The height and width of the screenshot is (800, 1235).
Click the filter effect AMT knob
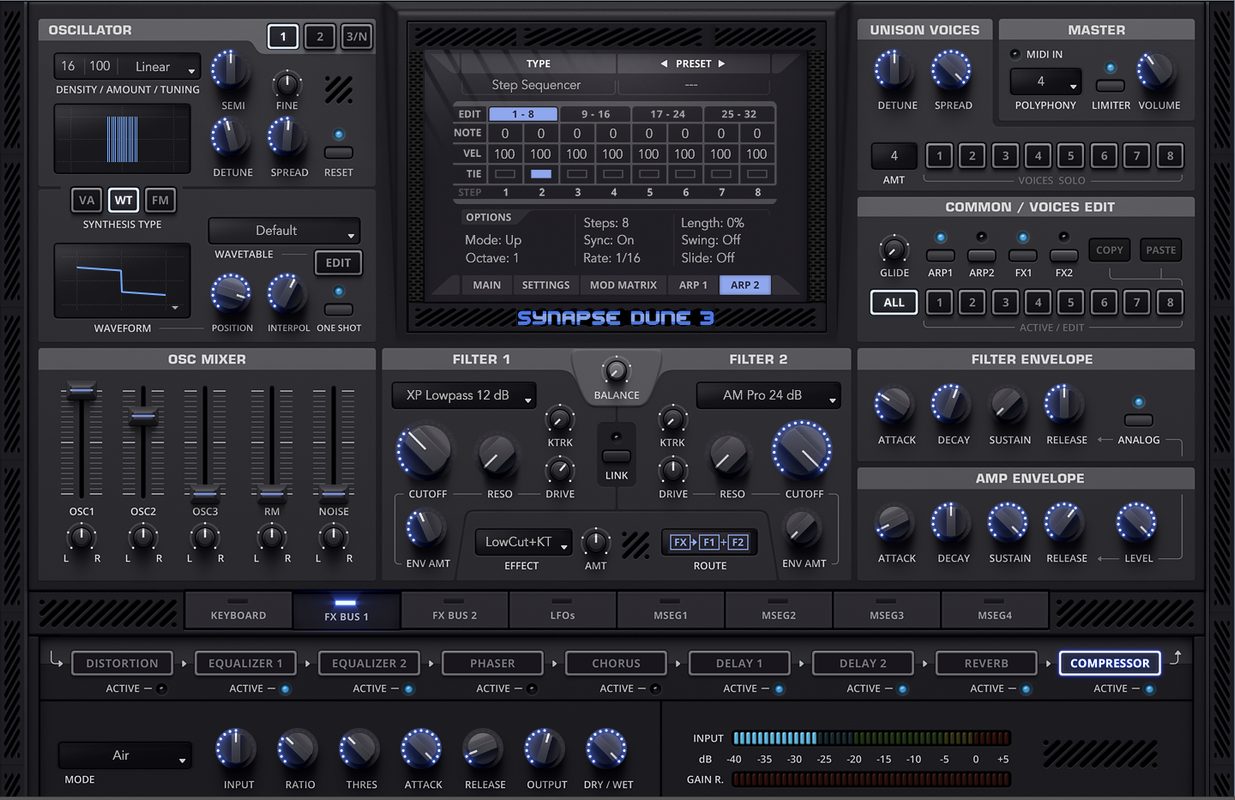(596, 543)
